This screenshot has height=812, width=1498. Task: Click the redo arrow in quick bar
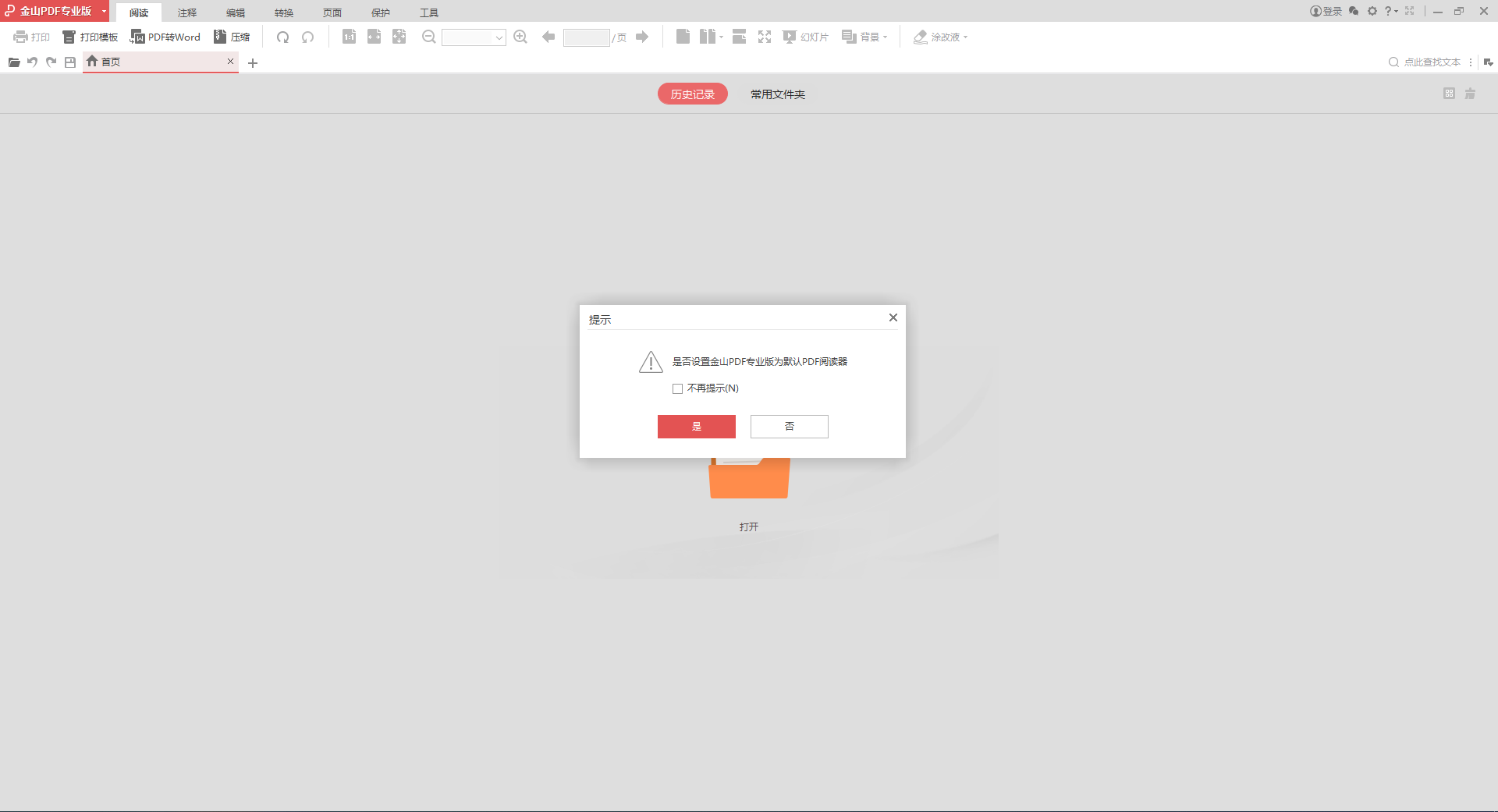pos(51,62)
